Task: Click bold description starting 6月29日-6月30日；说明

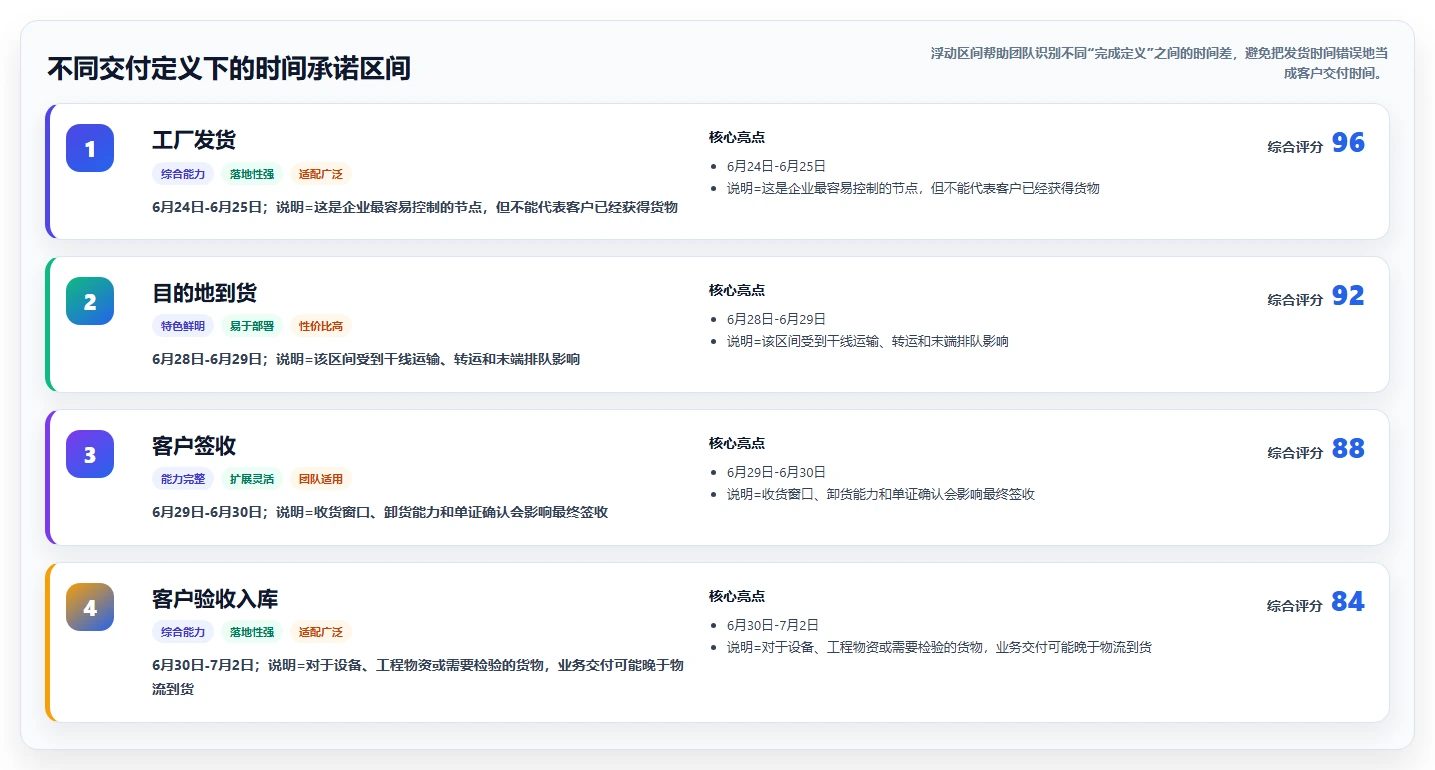Action: coord(380,512)
